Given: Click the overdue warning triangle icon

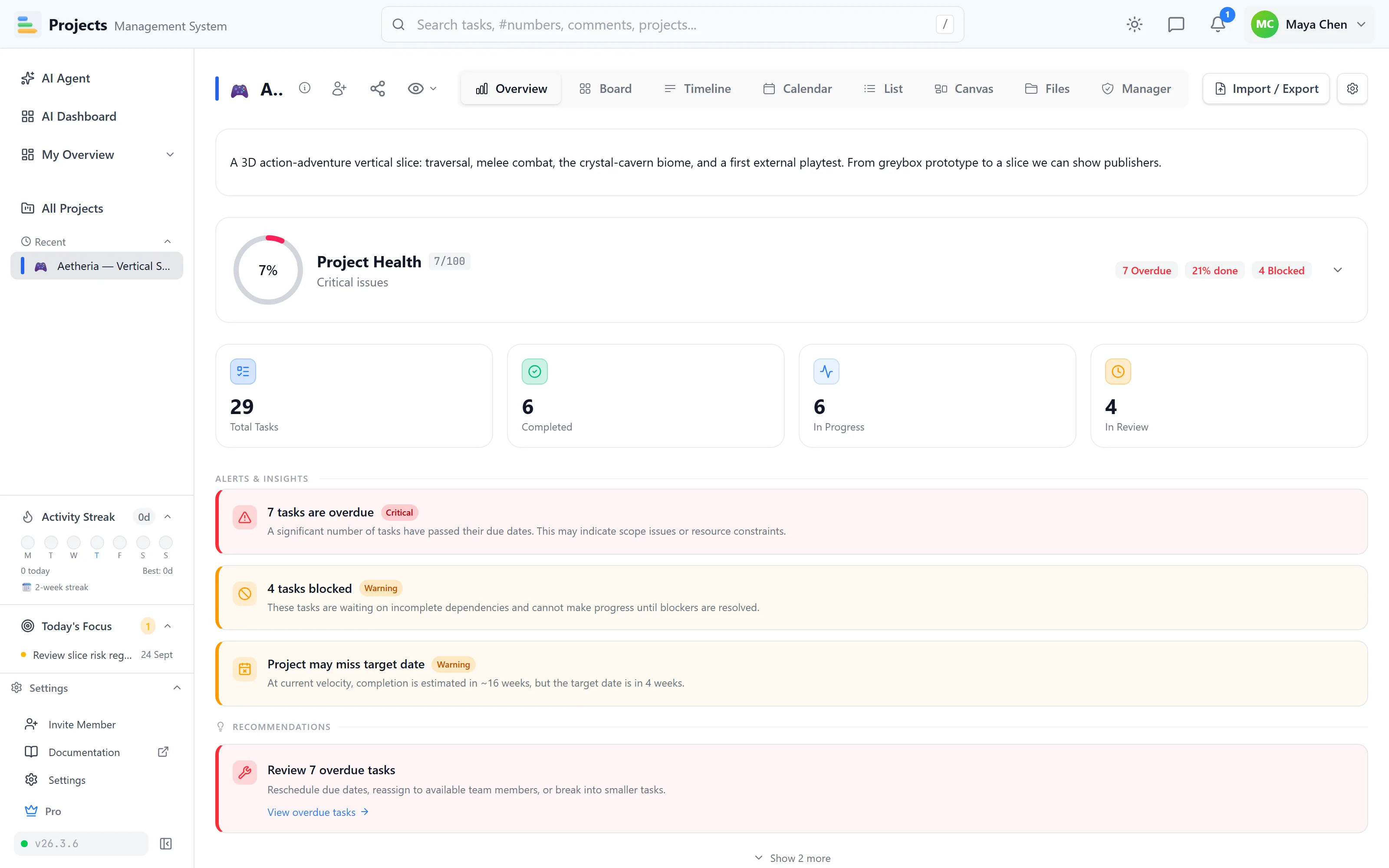Looking at the screenshot, I should pyautogui.click(x=244, y=517).
